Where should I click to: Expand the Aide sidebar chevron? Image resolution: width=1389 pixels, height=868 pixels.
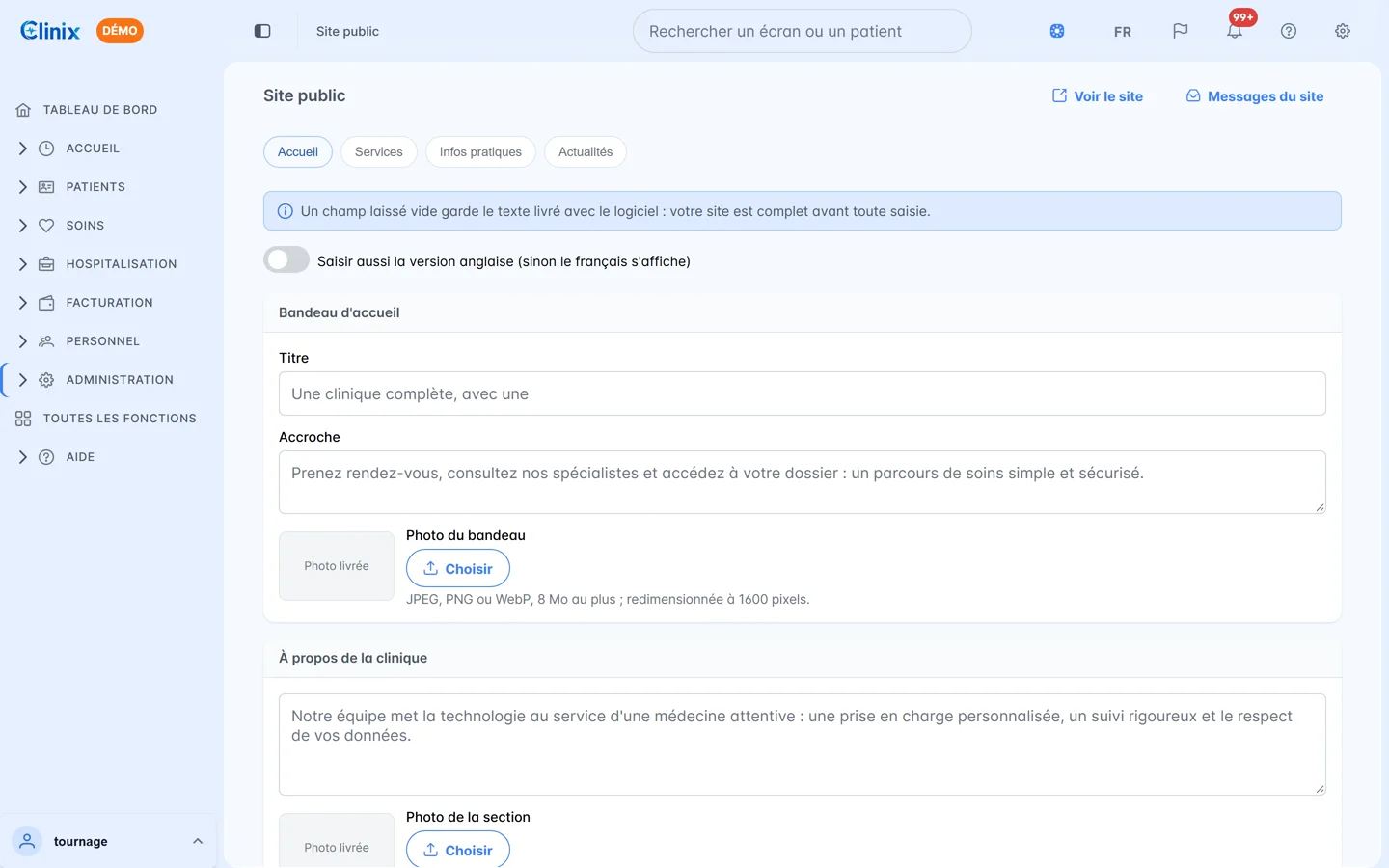[23, 457]
